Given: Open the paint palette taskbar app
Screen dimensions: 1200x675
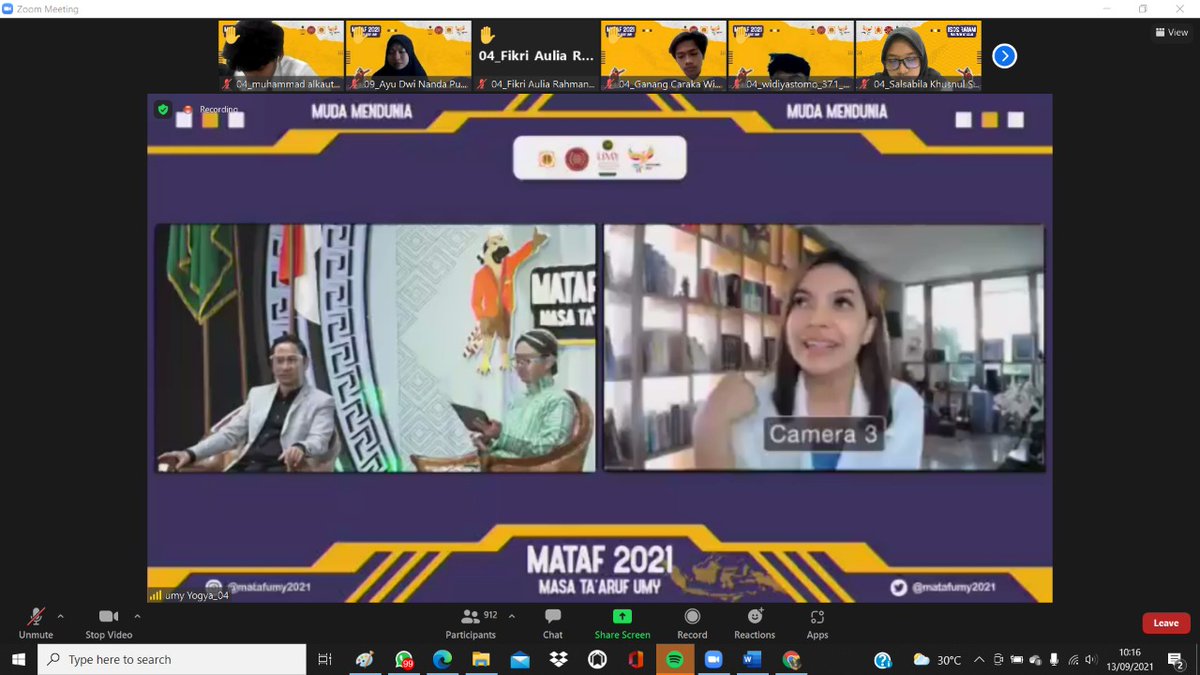Looking at the screenshot, I should click(365, 660).
